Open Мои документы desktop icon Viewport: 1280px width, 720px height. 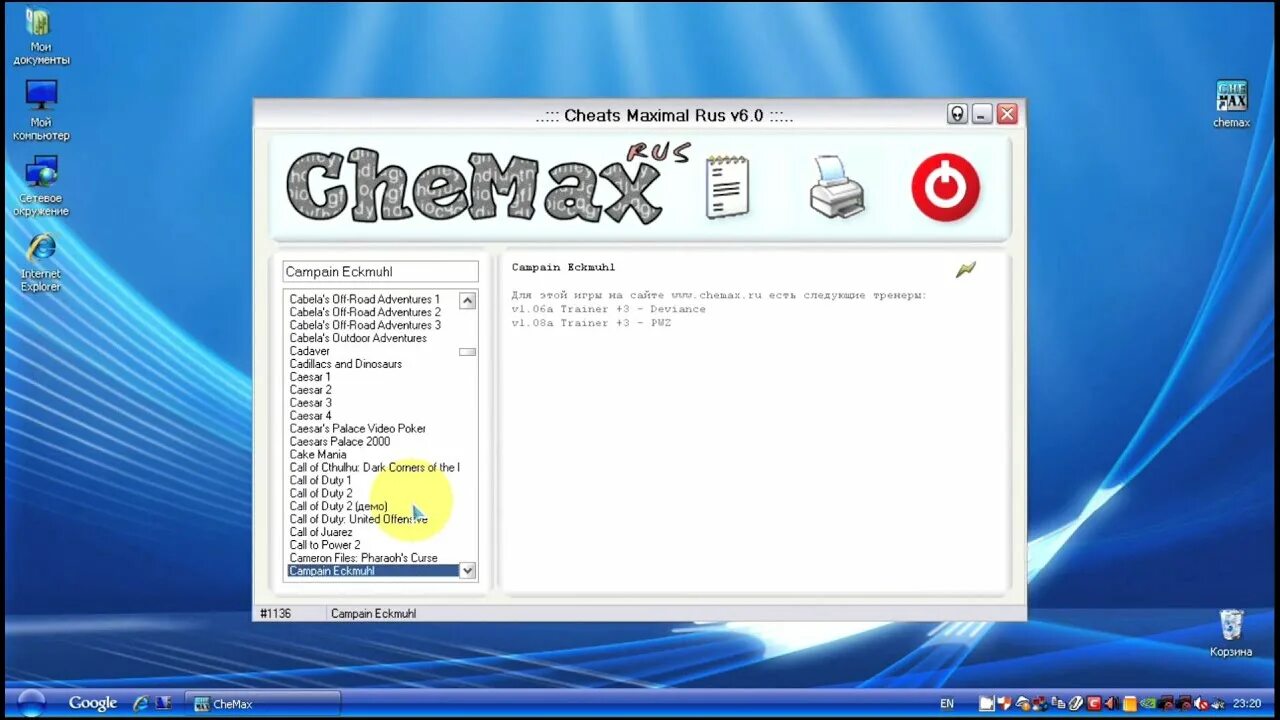click(x=41, y=36)
